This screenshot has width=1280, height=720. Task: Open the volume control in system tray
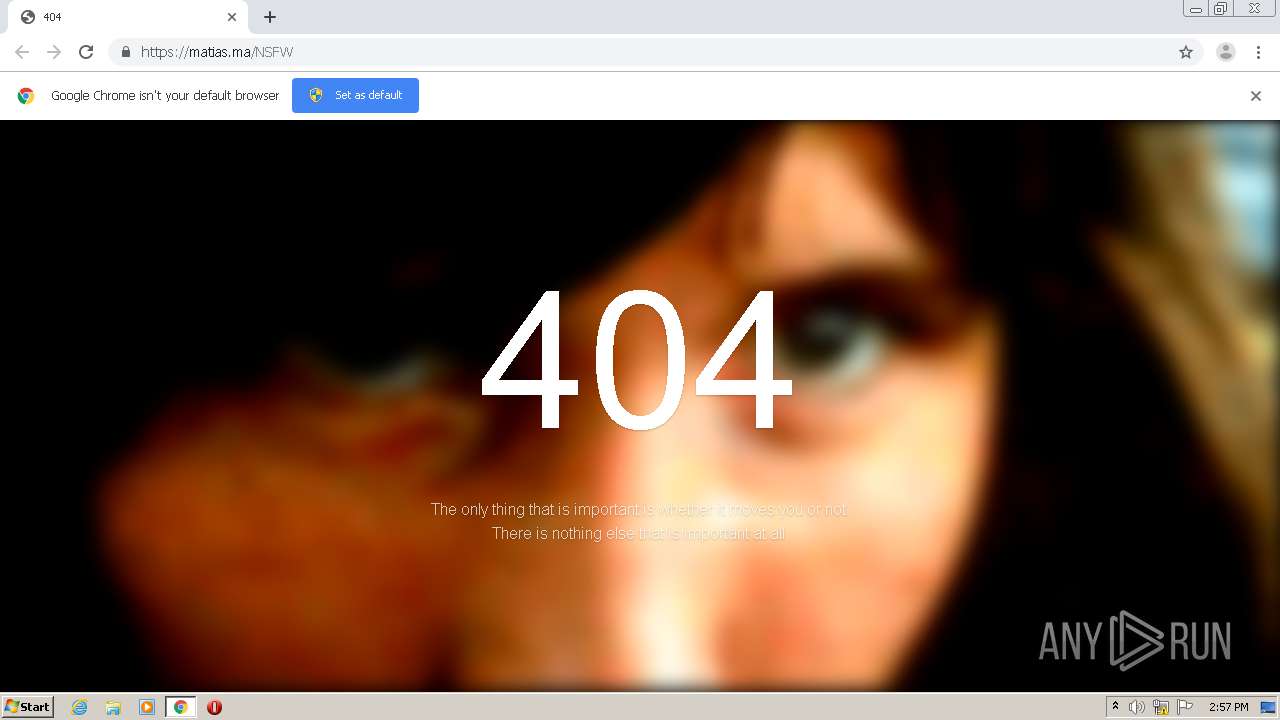click(1137, 707)
